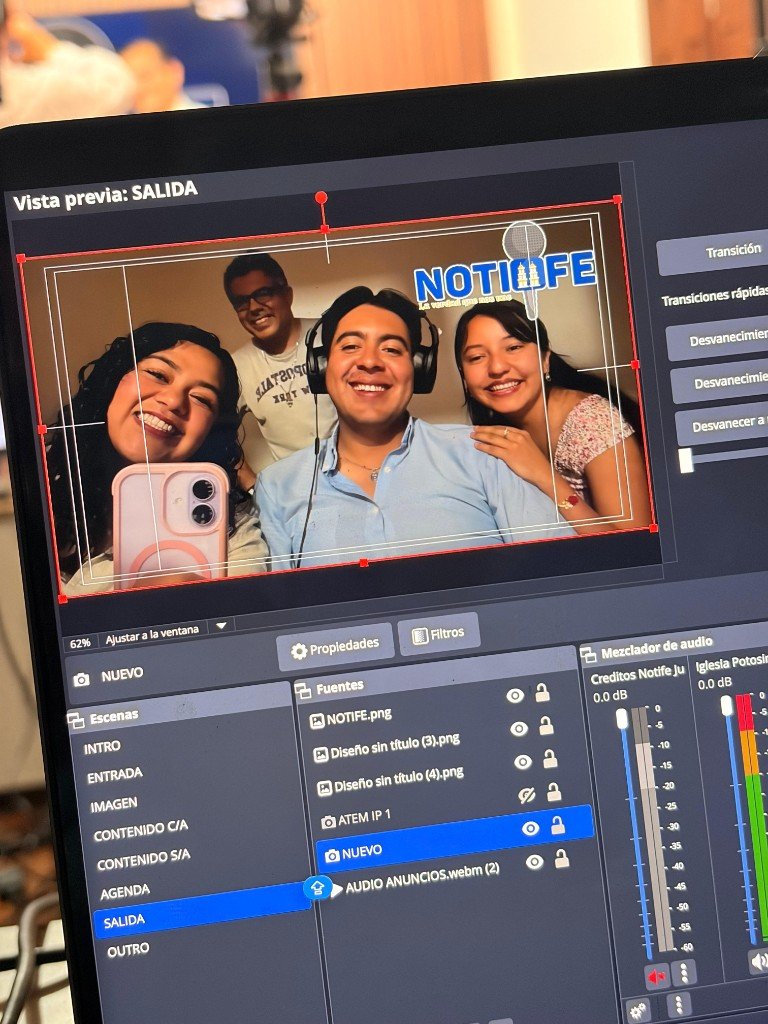Lock the AUDIO ANUNCIOS.webm (2) source

[x=562, y=859]
